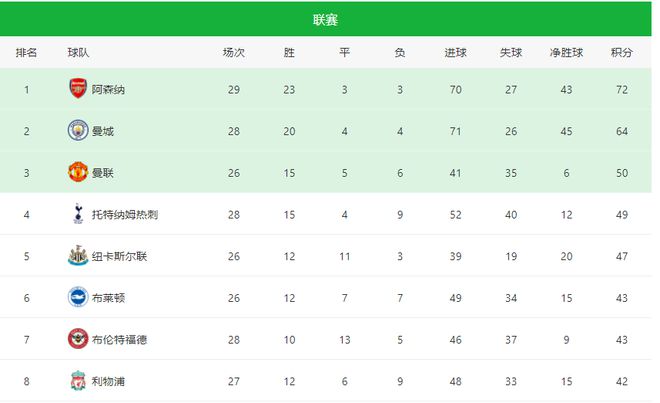Open the 纽卡斯尔联 team link

tap(120, 256)
